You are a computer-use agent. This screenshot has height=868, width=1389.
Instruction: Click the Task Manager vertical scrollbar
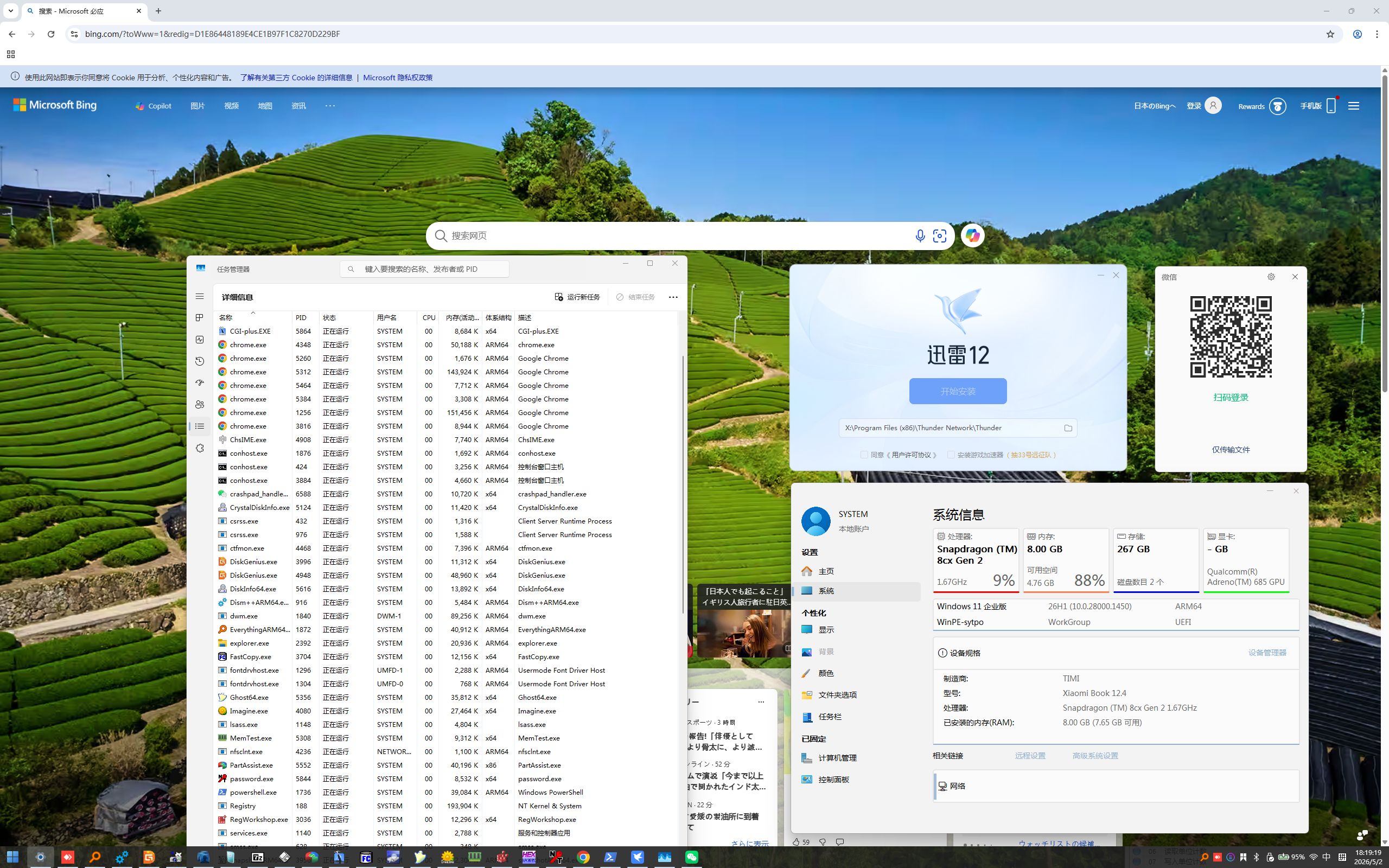pyautogui.click(x=683, y=484)
